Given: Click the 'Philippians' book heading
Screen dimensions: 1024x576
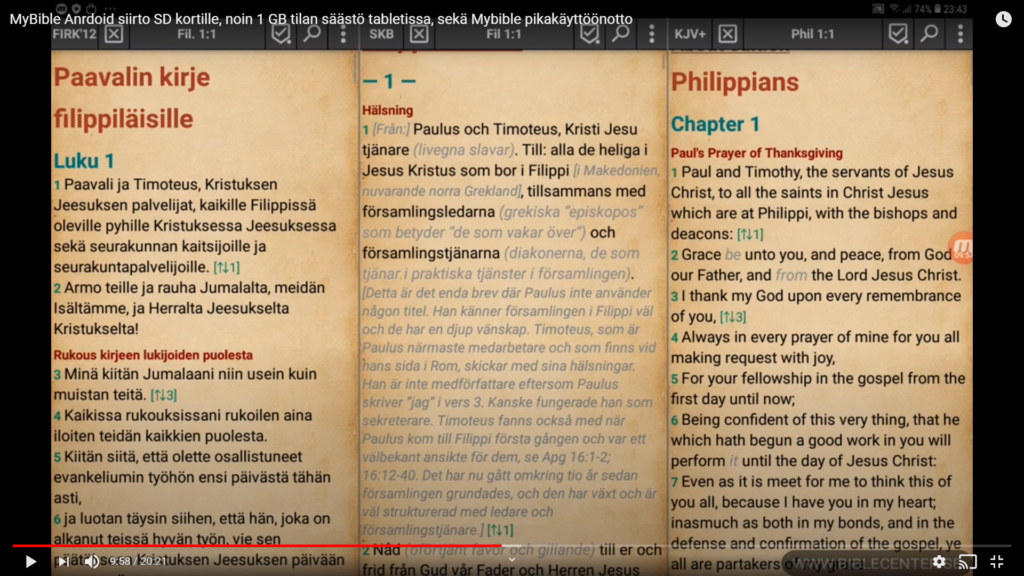Looking at the screenshot, I should [x=735, y=82].
